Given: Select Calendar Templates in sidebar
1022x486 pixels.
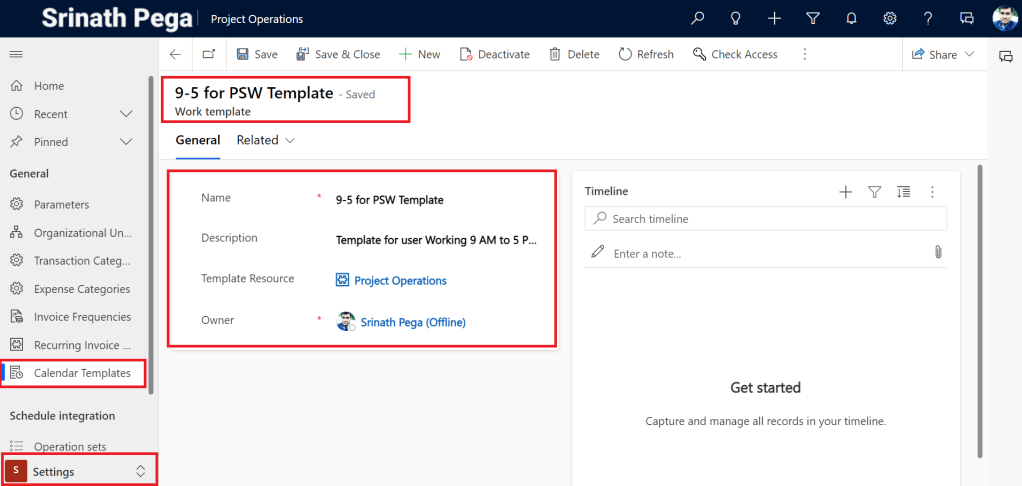Looking at the screenshot, I should (x=81, y=373).
